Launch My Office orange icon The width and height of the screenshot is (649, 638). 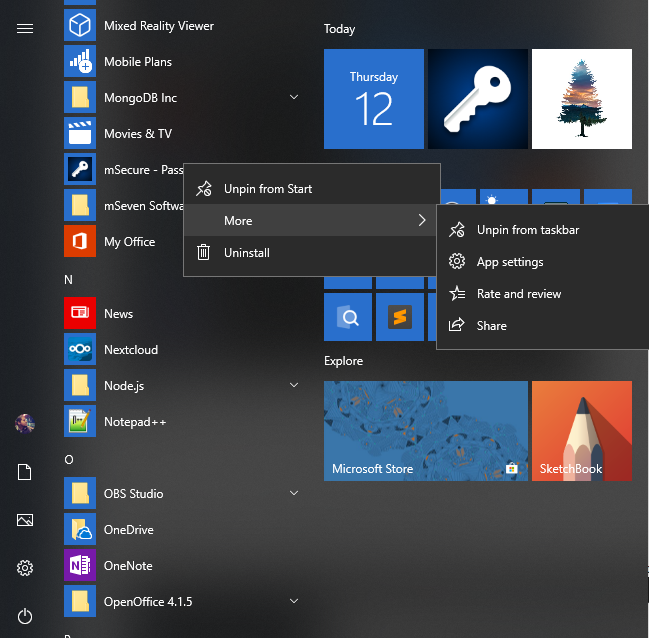tap(80, 241)
